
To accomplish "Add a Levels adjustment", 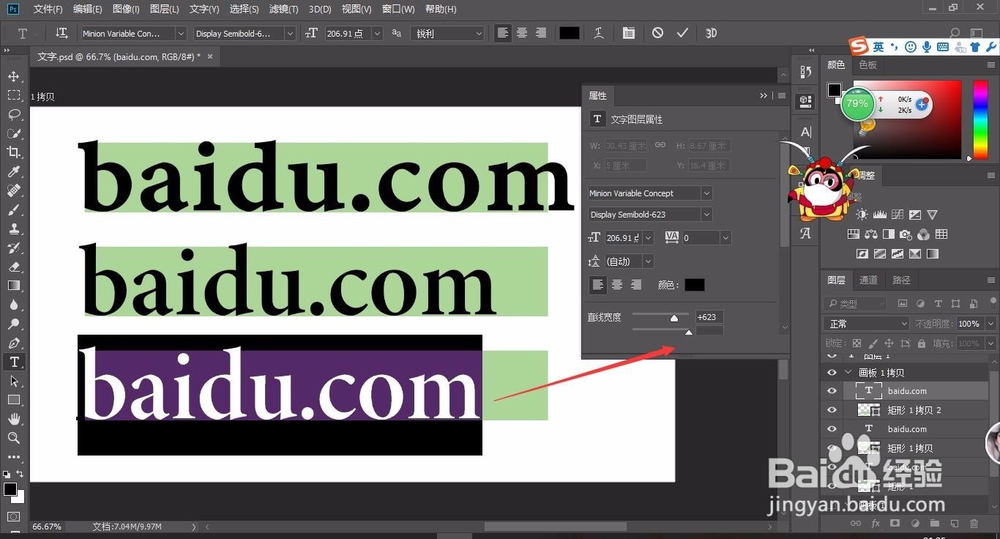I will [x=879, y=215].
